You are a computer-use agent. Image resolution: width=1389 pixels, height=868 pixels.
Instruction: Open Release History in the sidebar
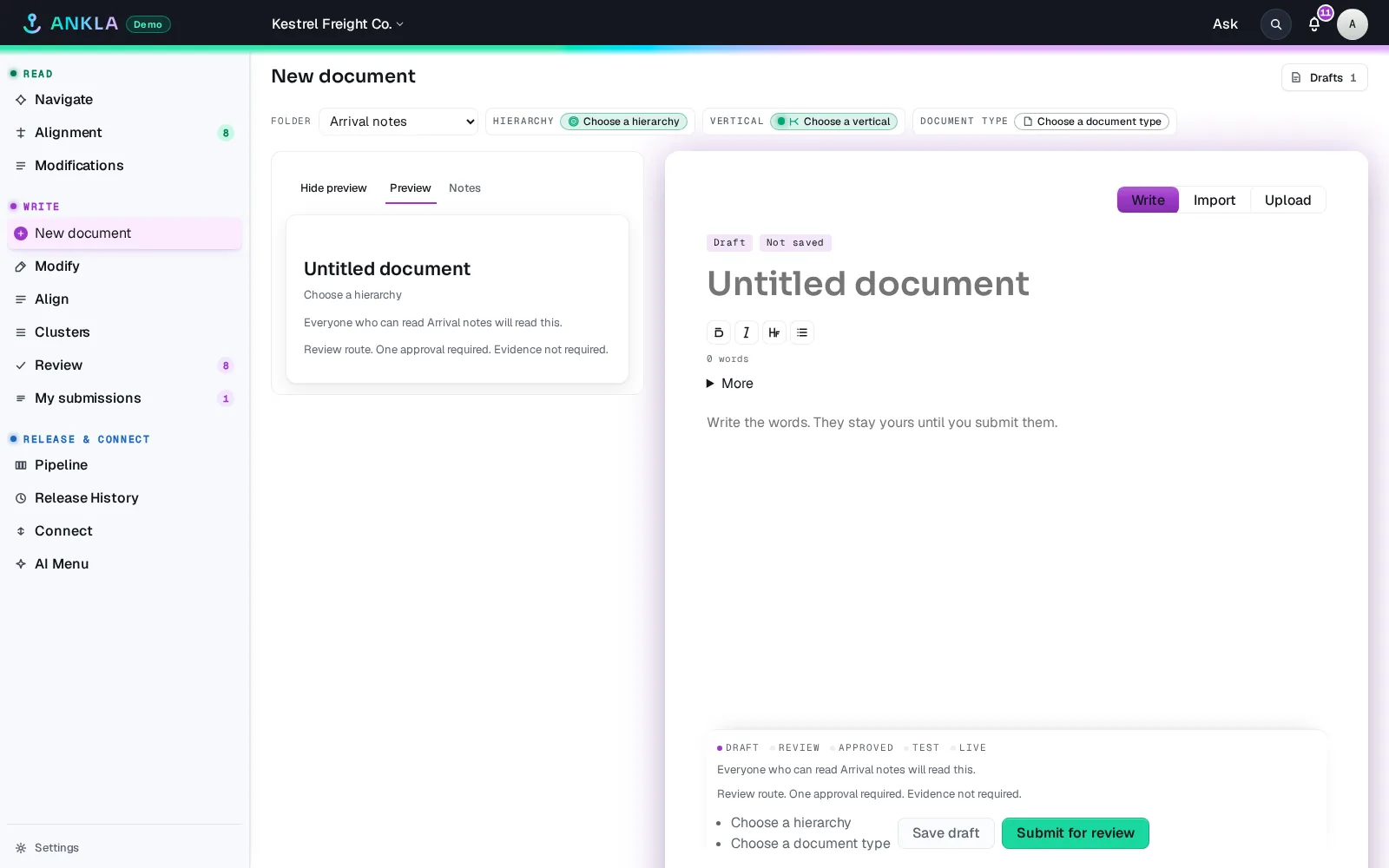tap(124, 498)
